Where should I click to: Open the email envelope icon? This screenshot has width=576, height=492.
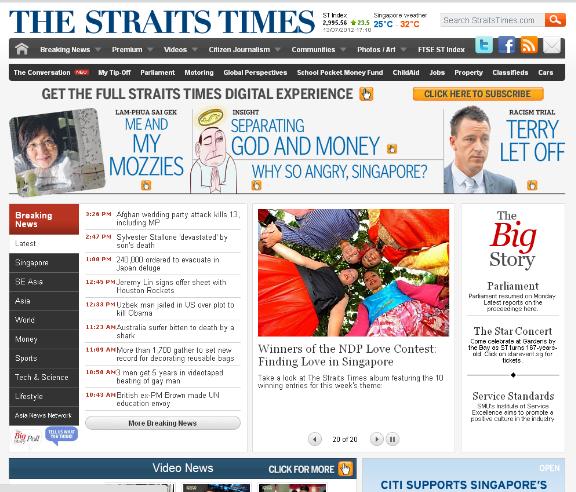551,46
